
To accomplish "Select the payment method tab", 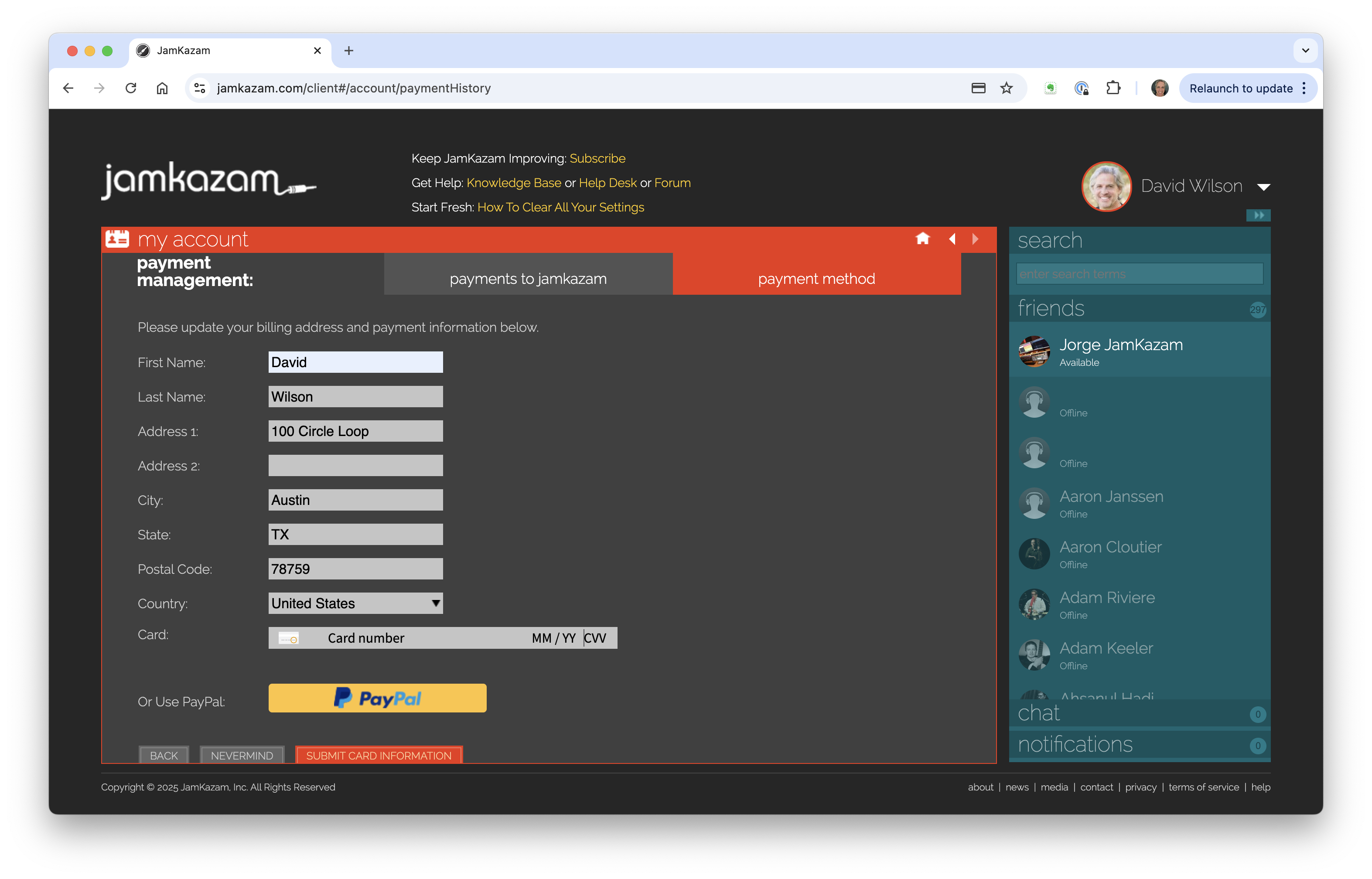I will pos(816,279).
